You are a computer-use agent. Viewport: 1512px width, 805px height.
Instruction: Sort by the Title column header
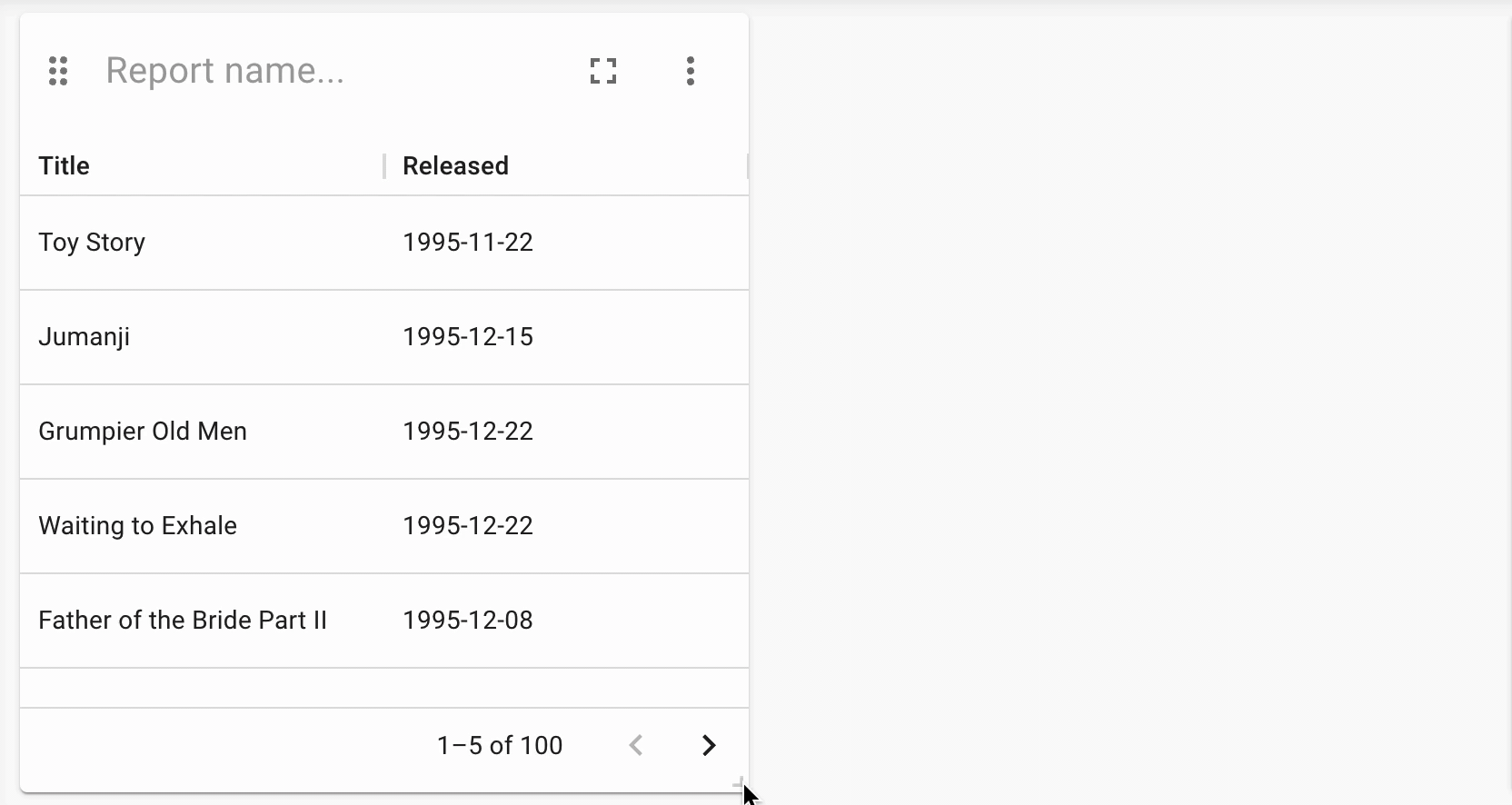coord(64,165)
